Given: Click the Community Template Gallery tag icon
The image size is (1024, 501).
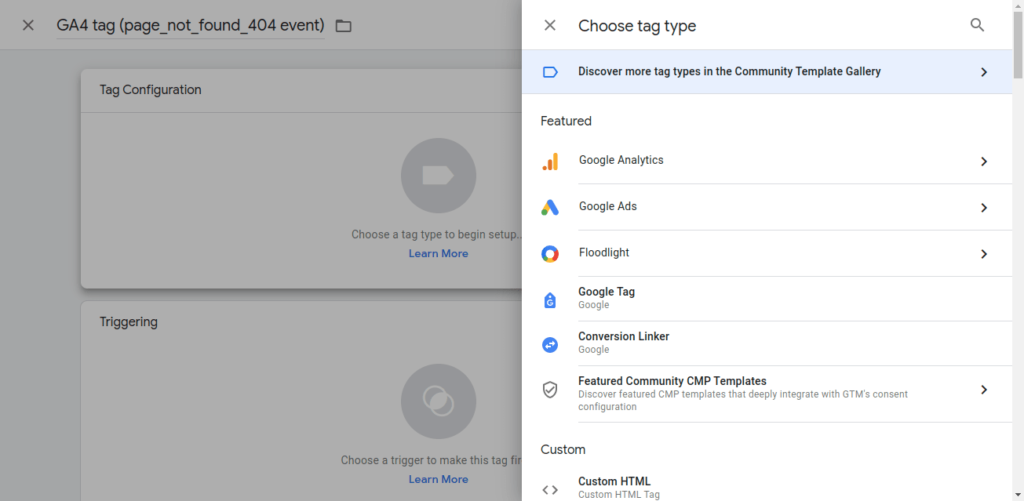Looking at the screenshot, I should [x=550, y=72].
